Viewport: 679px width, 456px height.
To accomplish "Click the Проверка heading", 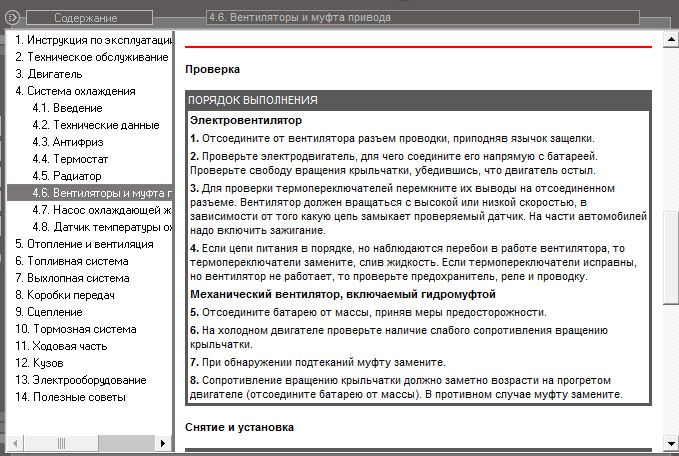I will 212,69.
